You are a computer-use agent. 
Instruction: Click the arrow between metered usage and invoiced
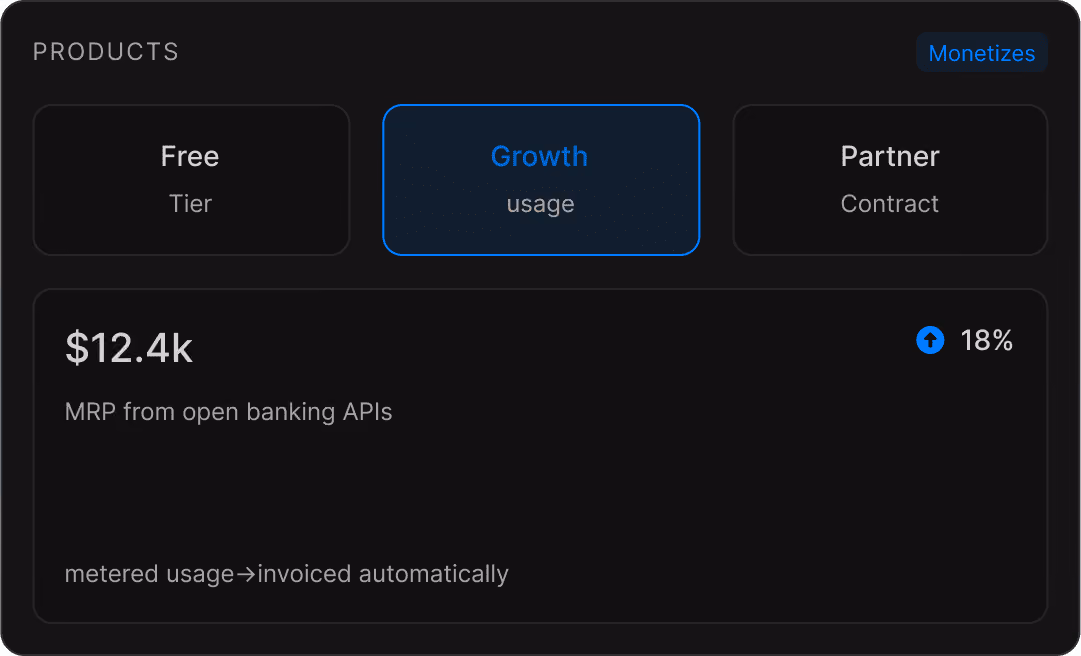click(245, 574)
